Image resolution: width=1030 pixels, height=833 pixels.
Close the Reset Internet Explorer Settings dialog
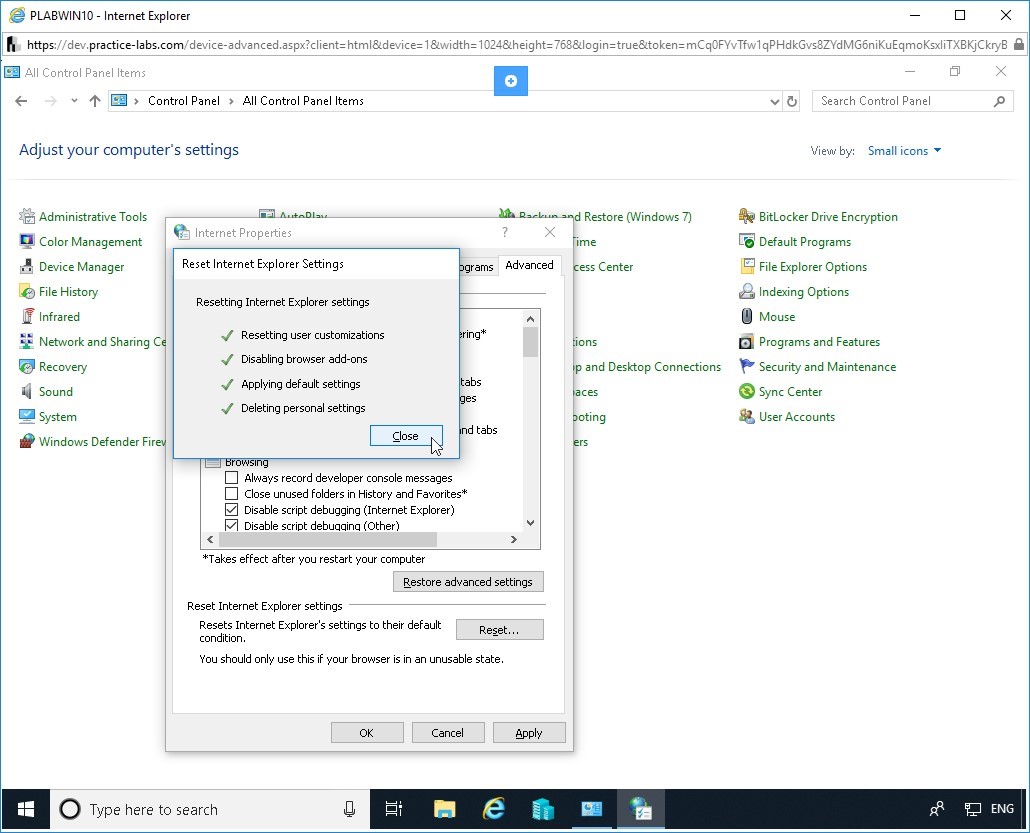406,436
